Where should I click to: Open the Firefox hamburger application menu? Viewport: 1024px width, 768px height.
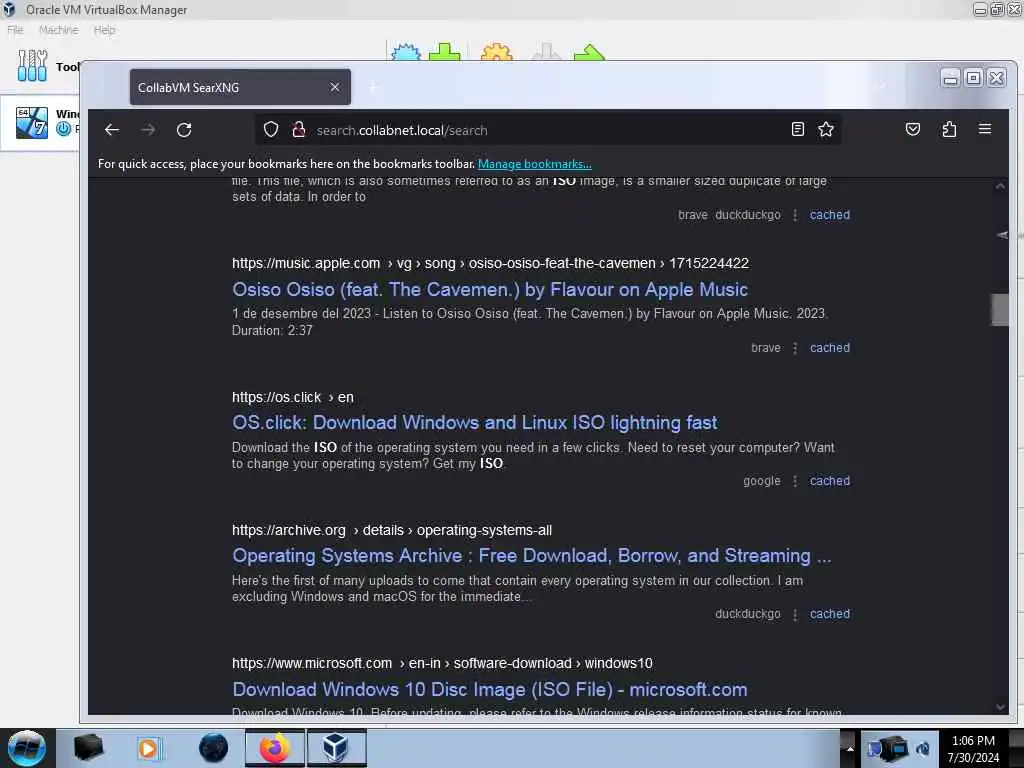click(x=985, y=129)
